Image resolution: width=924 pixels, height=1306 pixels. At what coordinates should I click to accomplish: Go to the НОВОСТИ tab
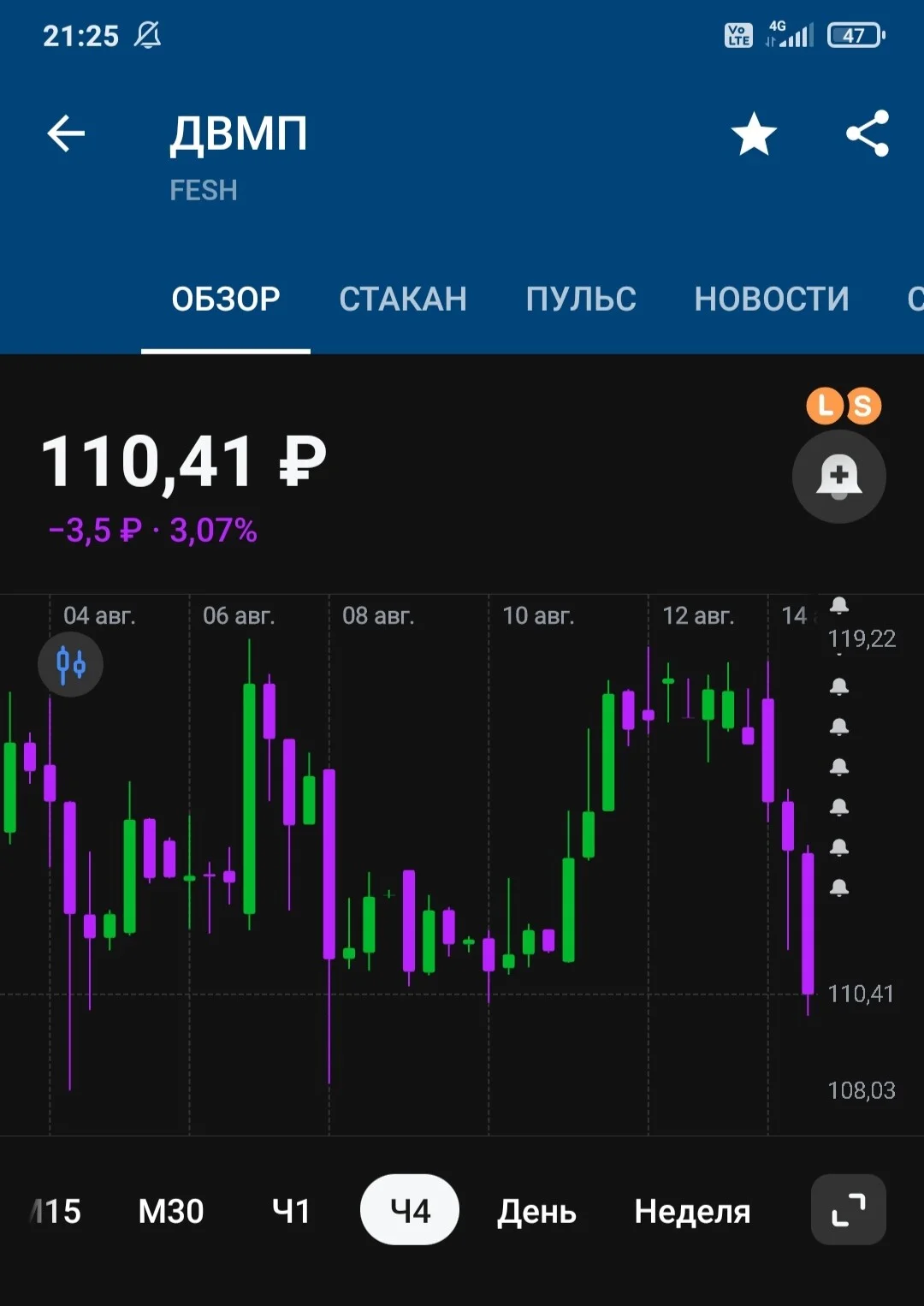click(x=772, y=299)
